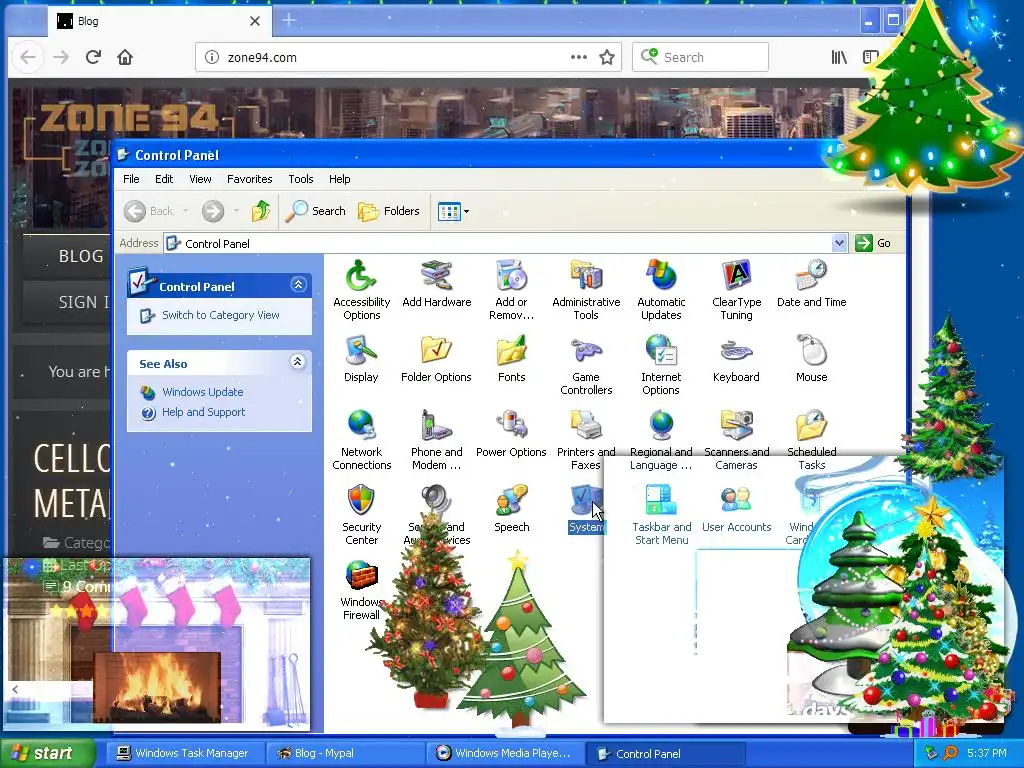
Task: Click the Go button beside Address
Action: (874, 243)
